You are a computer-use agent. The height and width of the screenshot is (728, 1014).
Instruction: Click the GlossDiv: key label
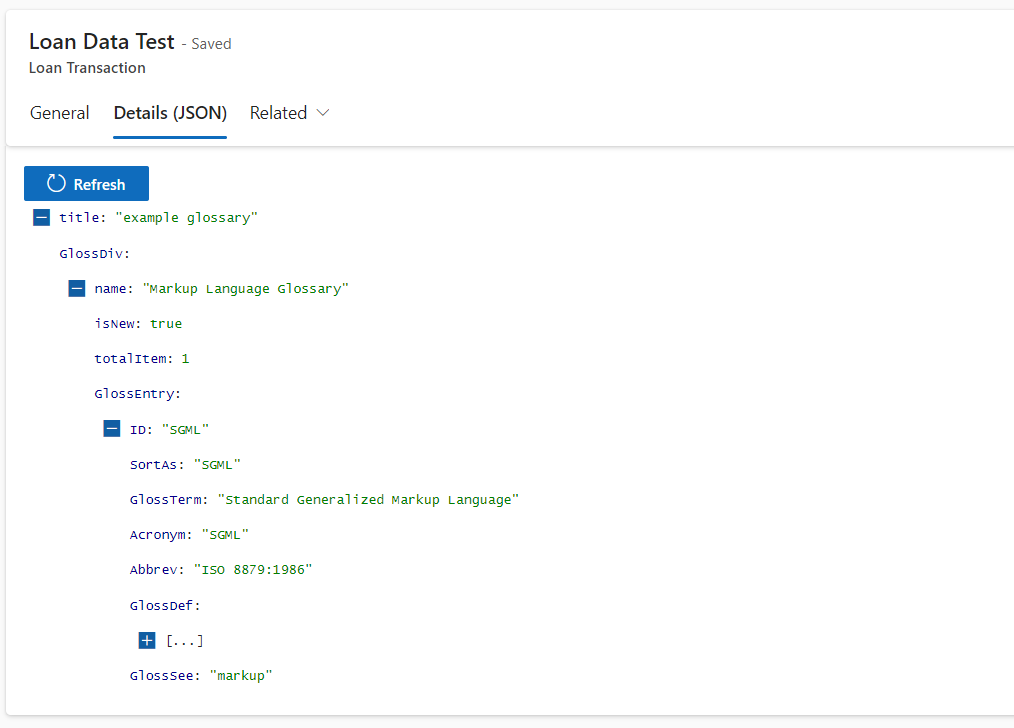[x=94, y=253]
